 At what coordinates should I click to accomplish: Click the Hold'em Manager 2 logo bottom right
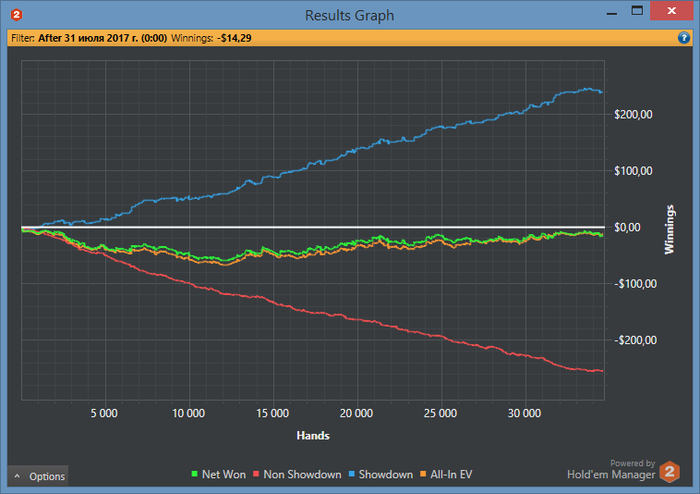pyautogui.click(x=670, y=472)
